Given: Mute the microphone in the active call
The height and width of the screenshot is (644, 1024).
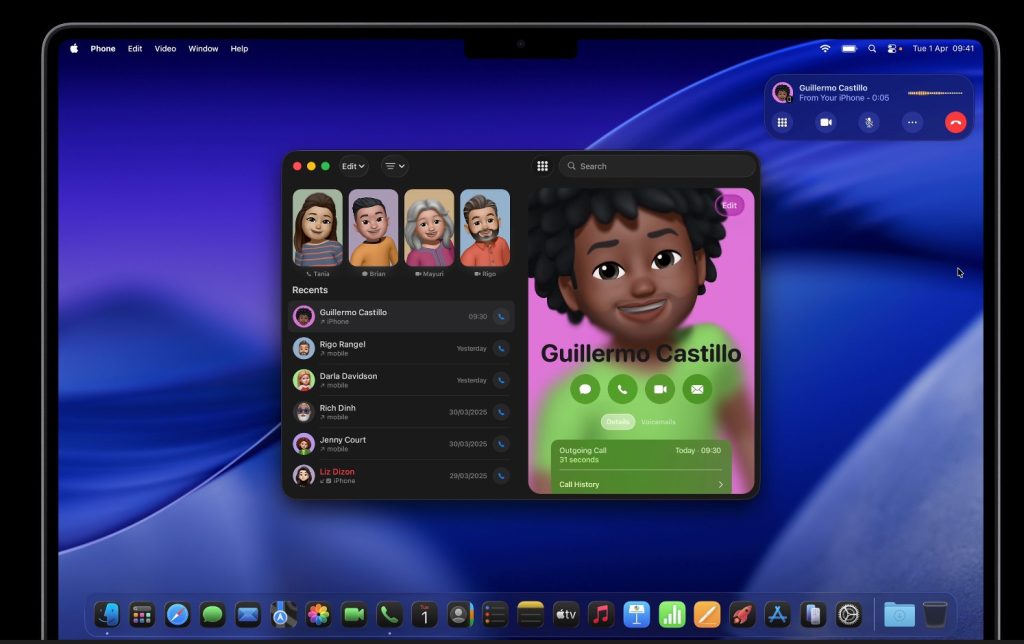Looking at the screenshot, I should pos(868,122).
